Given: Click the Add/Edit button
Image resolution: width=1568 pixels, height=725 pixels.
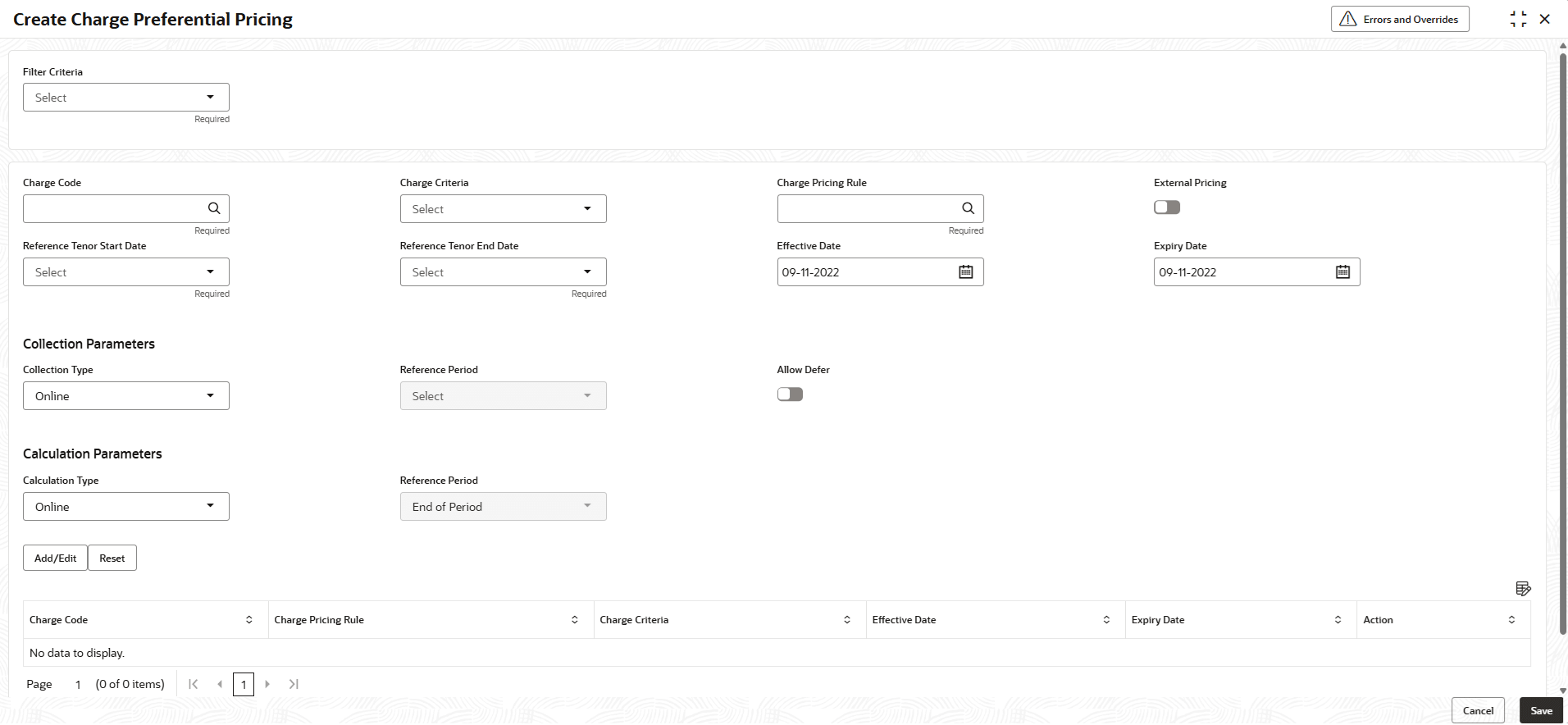Looking at the screenshot, I should pos(55,559).
